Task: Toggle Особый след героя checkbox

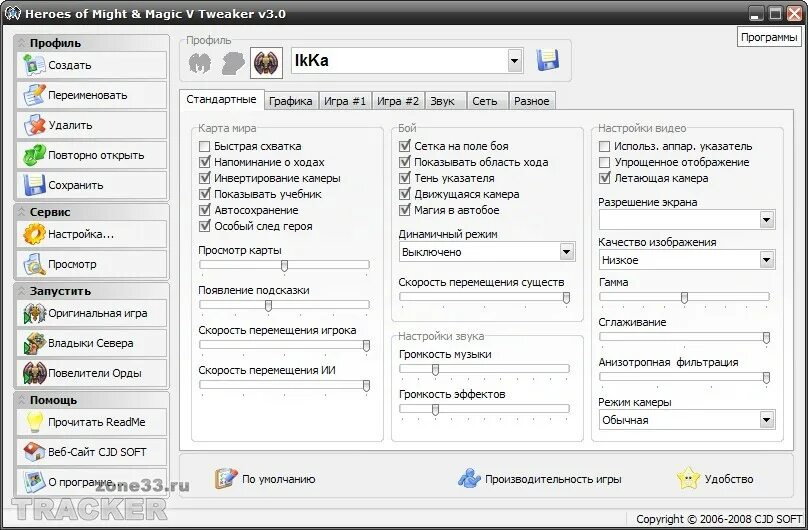Action: (205, 226)
